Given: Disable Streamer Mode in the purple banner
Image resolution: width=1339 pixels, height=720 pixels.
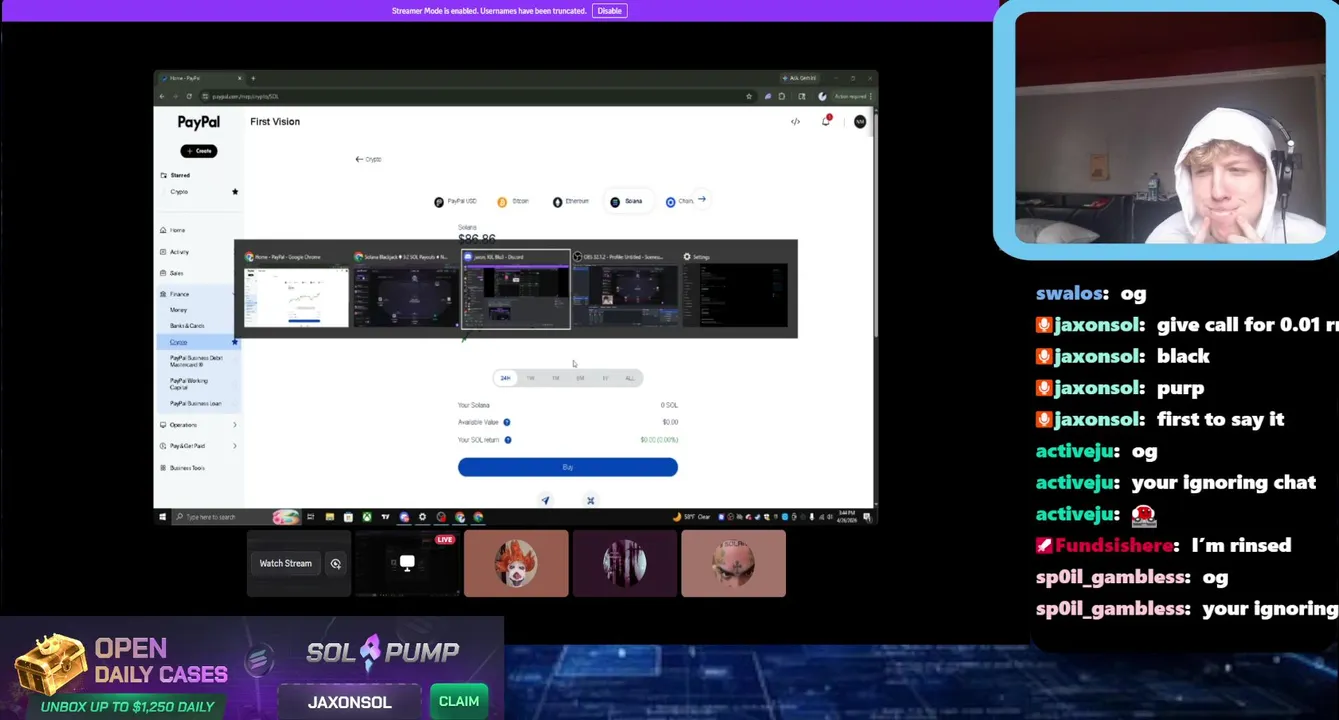Looking at the screenshot, I should click(x=609, y=11).
